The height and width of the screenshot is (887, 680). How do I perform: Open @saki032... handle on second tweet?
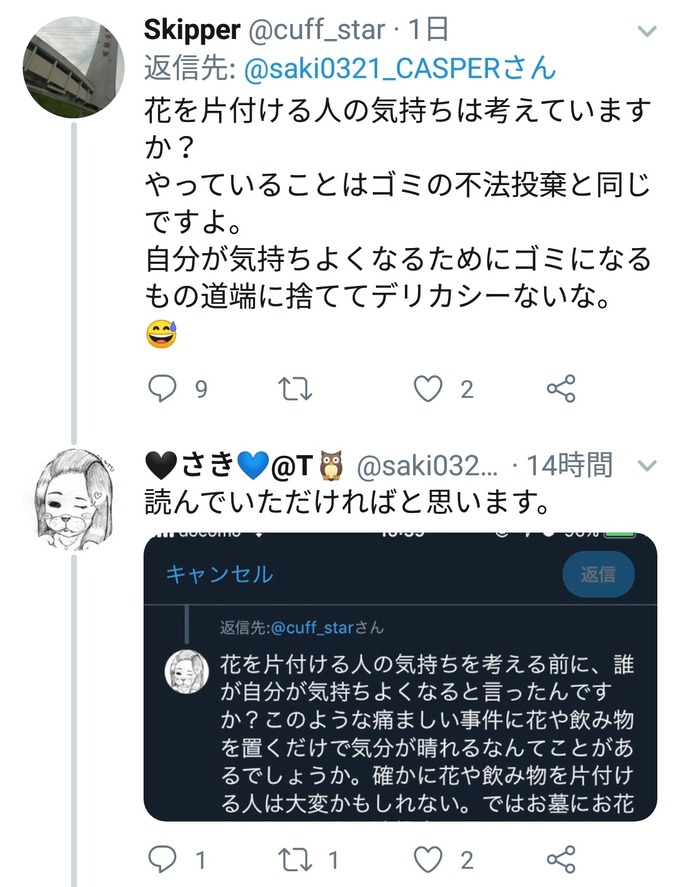coord(427,466)
